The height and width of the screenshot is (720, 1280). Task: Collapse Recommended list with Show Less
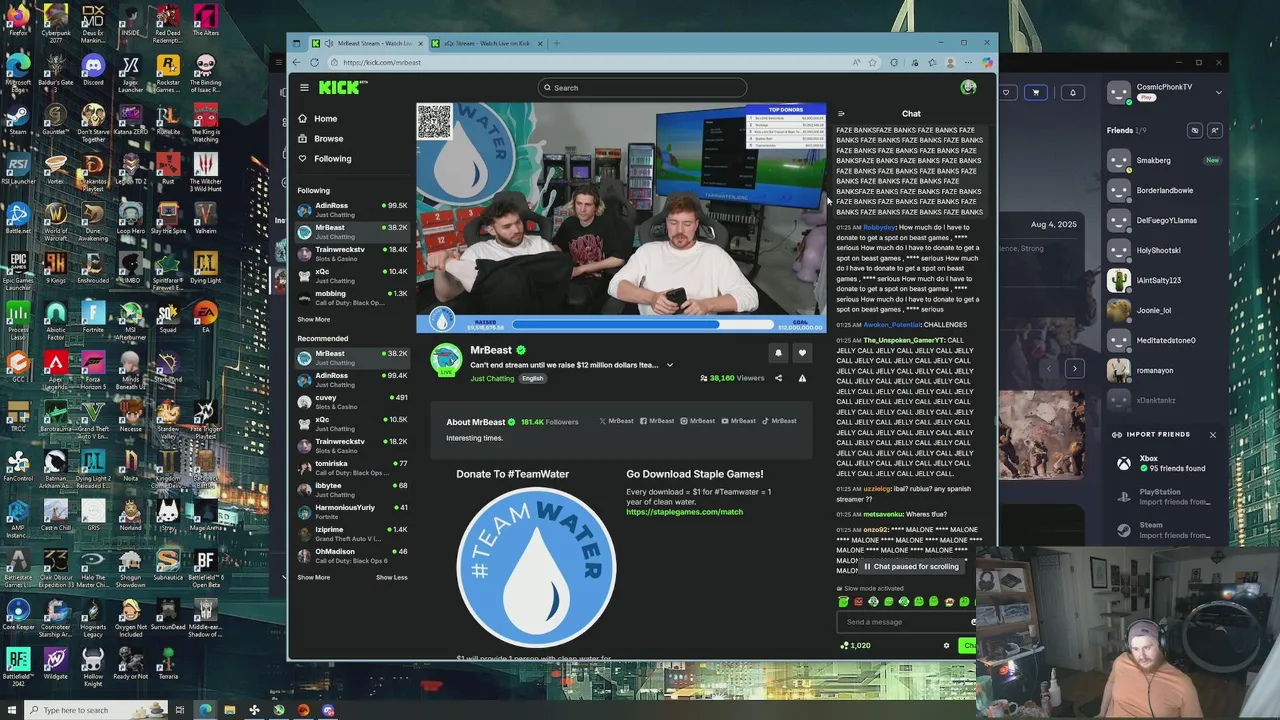point(391,577)
